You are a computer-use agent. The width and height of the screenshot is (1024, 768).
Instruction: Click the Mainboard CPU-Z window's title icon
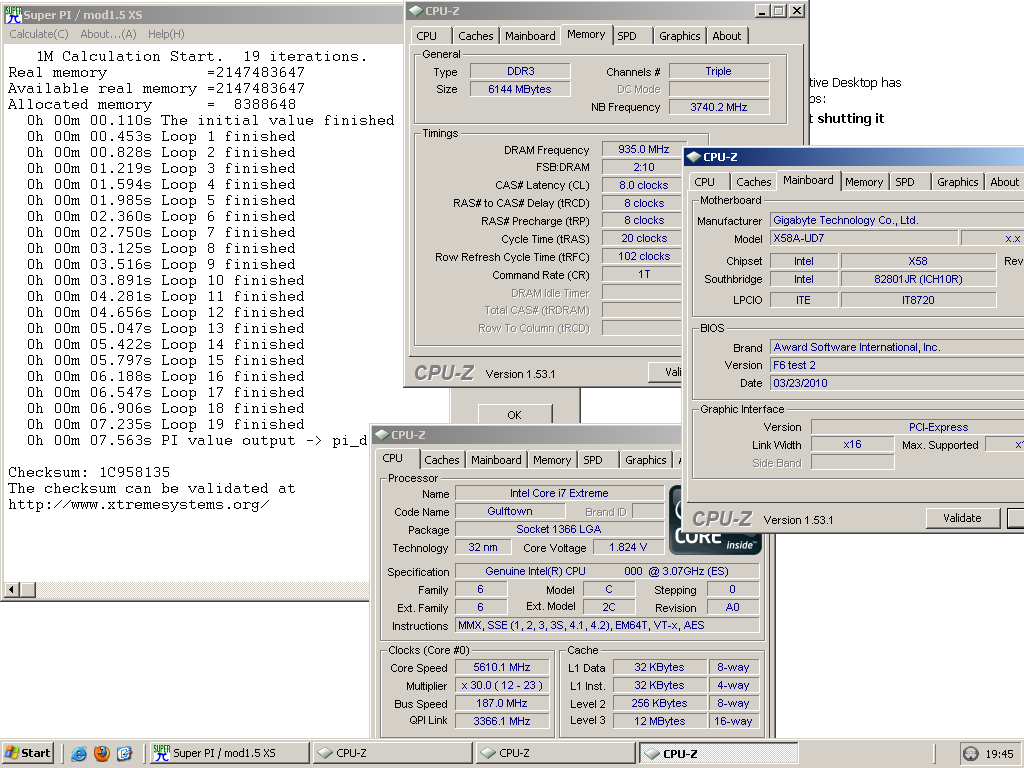point(694,157)
